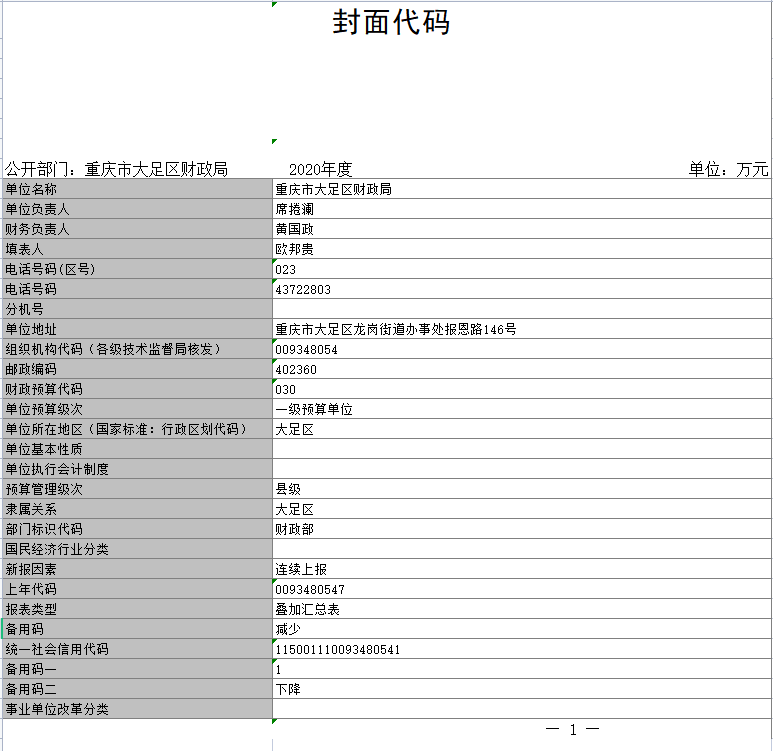Click the '公开部门:重庆市大足区财政局' header text

coord(116,169)
